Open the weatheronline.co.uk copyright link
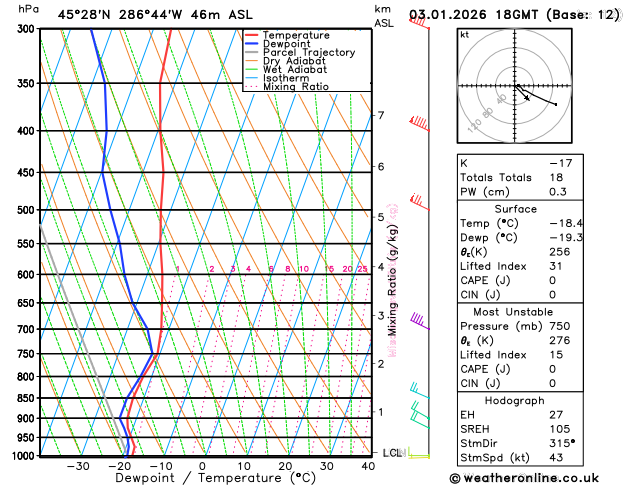 524,478
